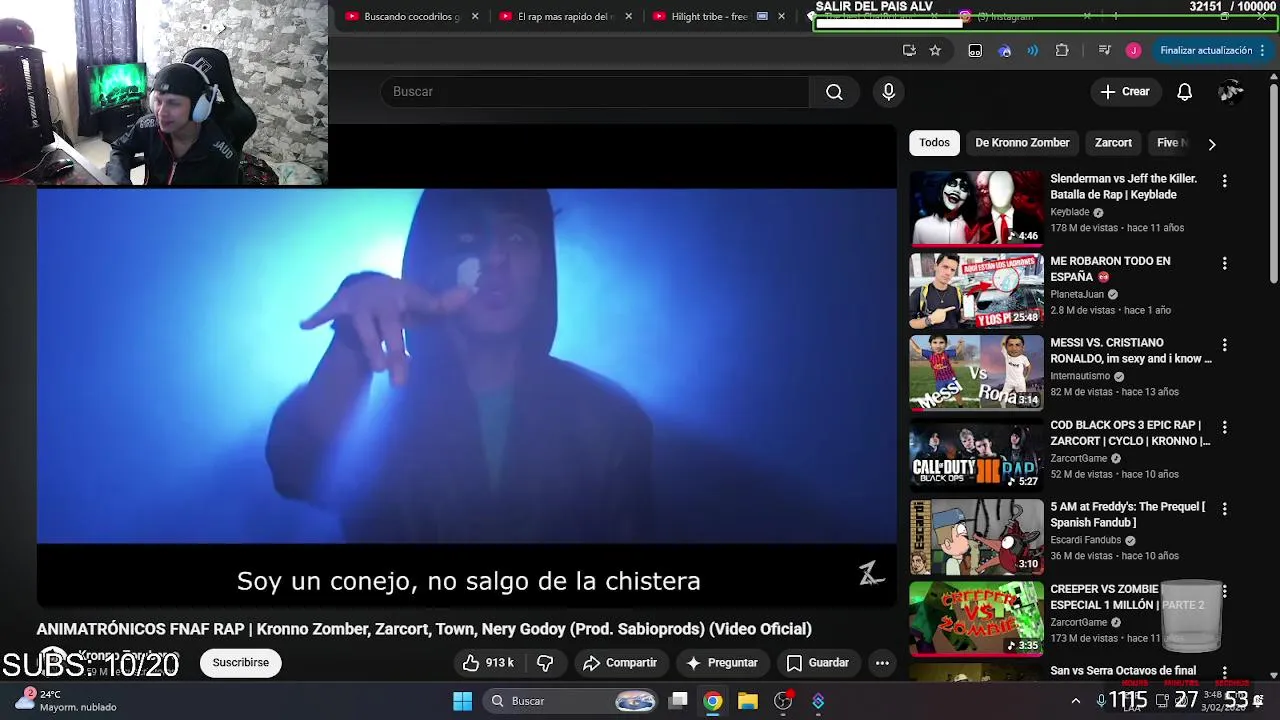1280x720 pixels.
Task: Open Keyblade channel link
Action: click(x=1070, y=212)
